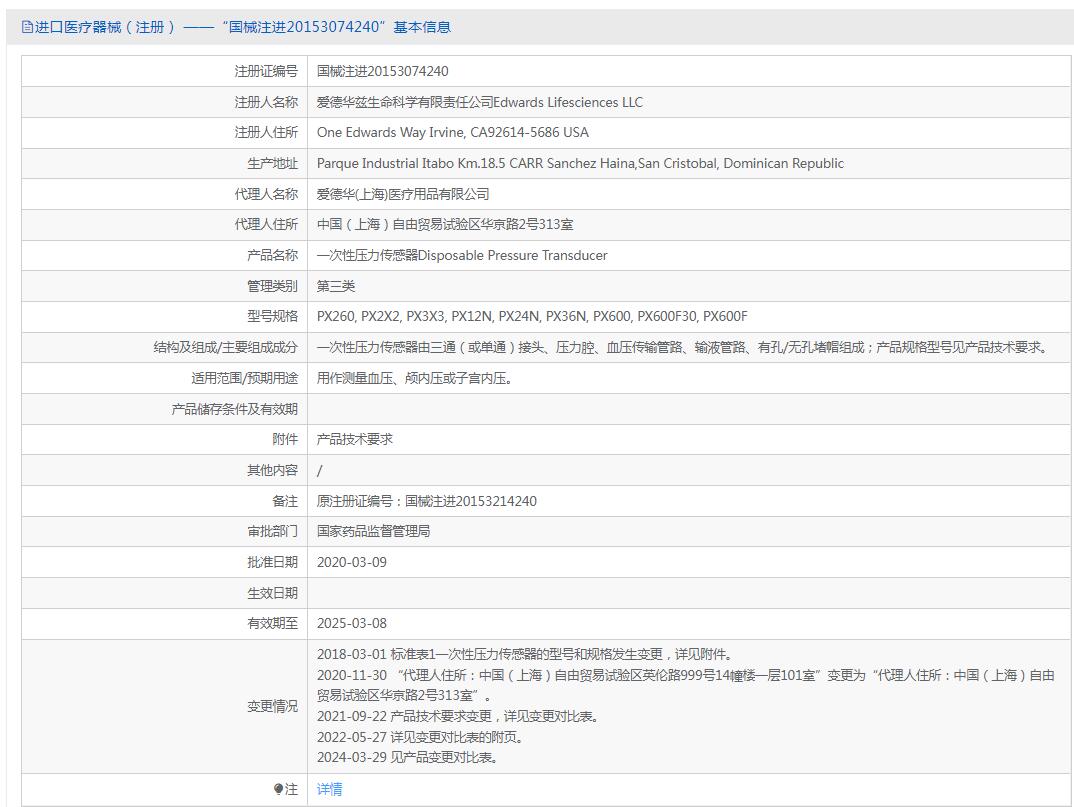Click the 型号规格 row label
Image resolution: width=1074 pixels, height=807 pixels.
coord(273,316)
